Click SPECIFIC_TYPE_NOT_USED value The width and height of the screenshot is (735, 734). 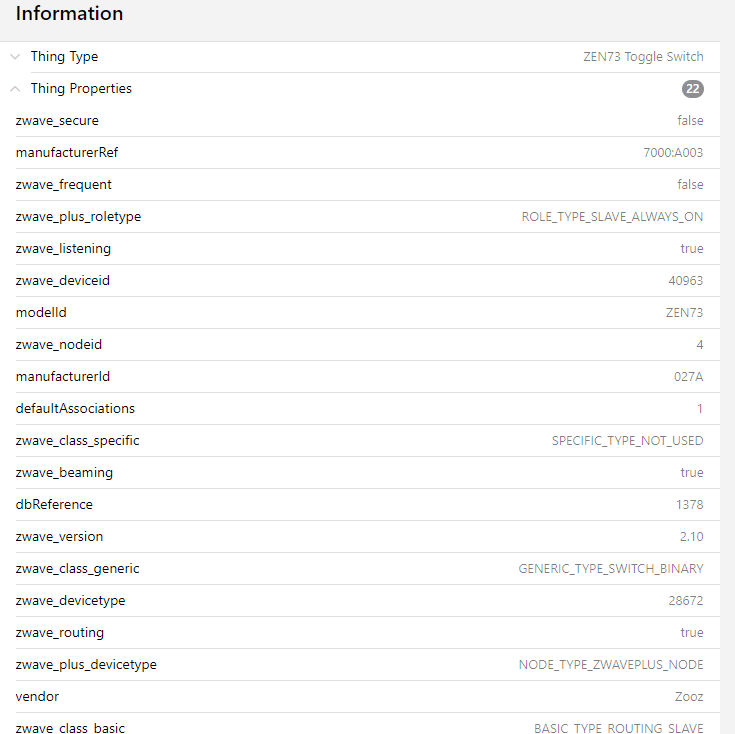(627, 441)
